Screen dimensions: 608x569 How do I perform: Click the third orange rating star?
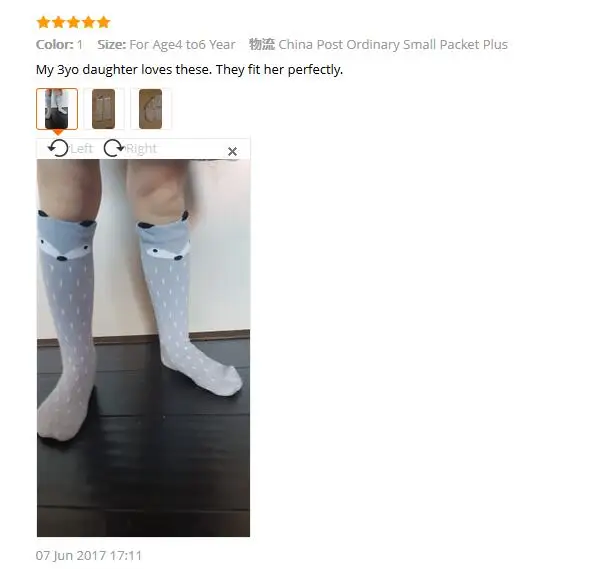pyautogui.click(x=73, y=22)
